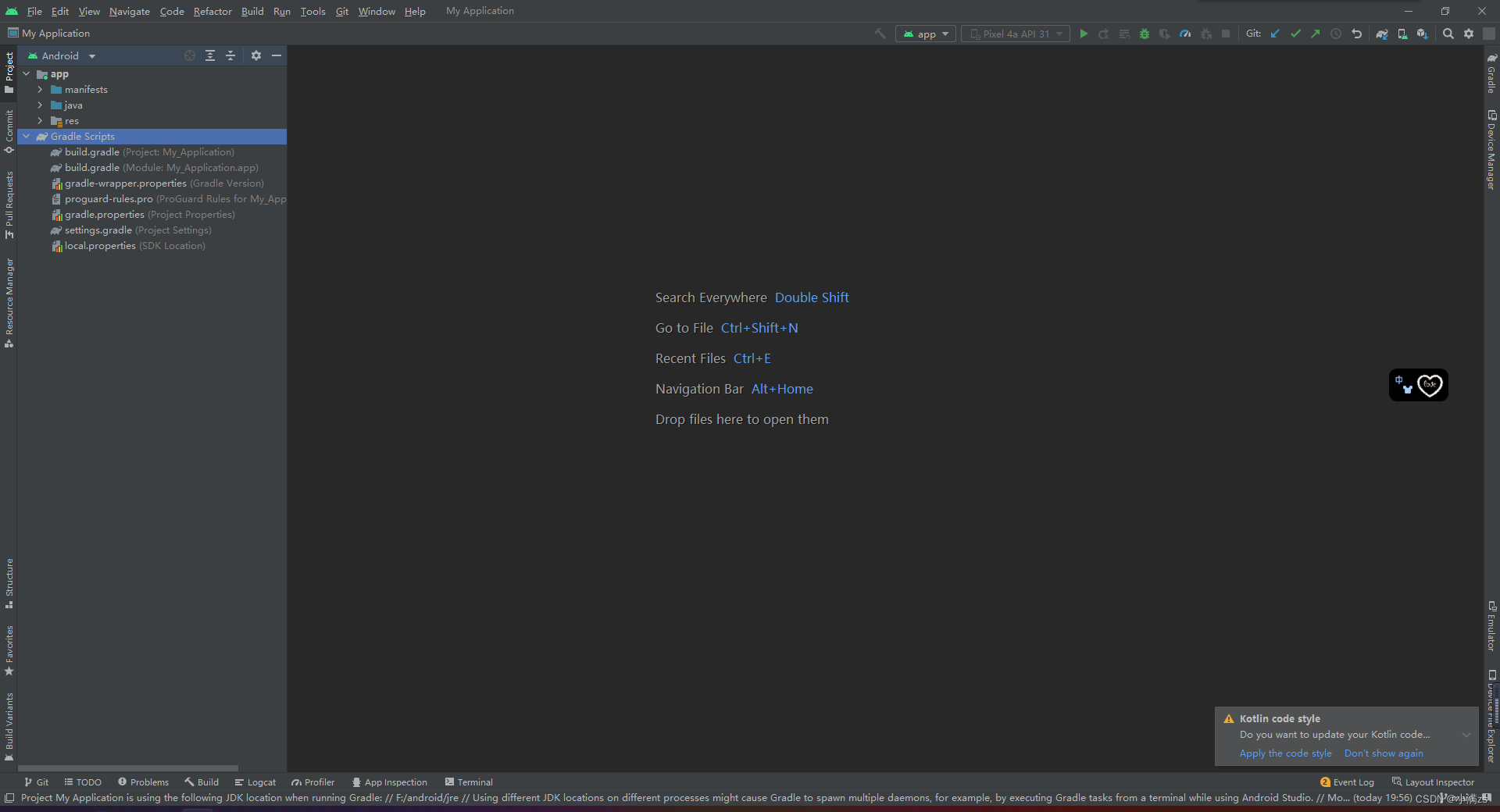The width and height of the screenshot is (1500, 812).
Task: Toggle the Build Variants side panel
Action: click(9, 727)
